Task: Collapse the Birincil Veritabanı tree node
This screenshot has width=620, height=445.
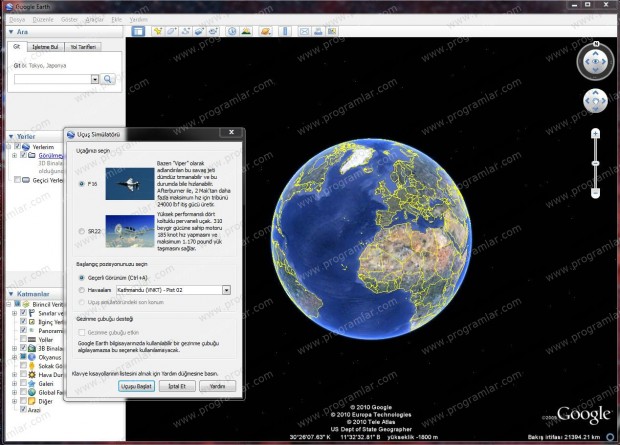Action: point(9,304)
